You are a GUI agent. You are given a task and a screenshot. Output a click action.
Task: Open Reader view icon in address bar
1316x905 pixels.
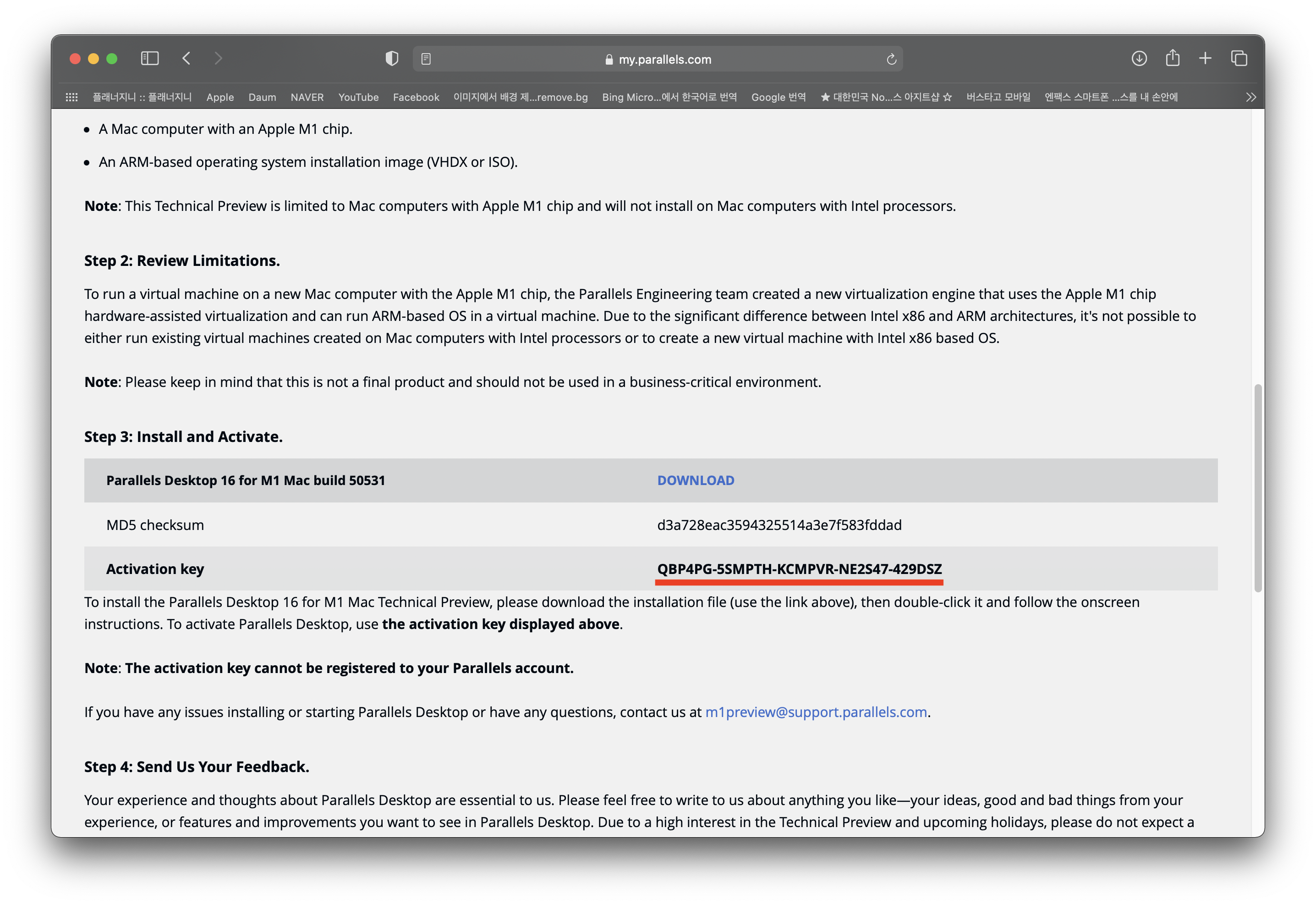click(x=426, y=59)
